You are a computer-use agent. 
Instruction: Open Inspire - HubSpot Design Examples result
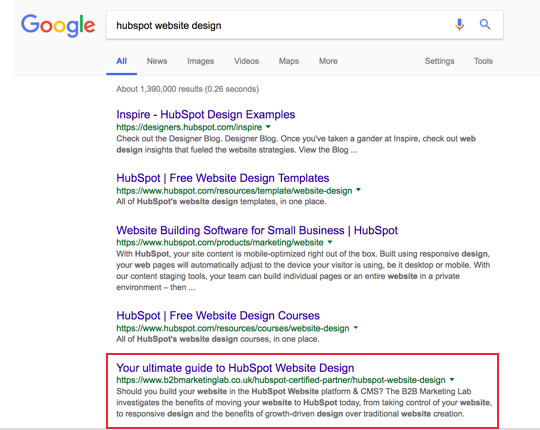206,114
